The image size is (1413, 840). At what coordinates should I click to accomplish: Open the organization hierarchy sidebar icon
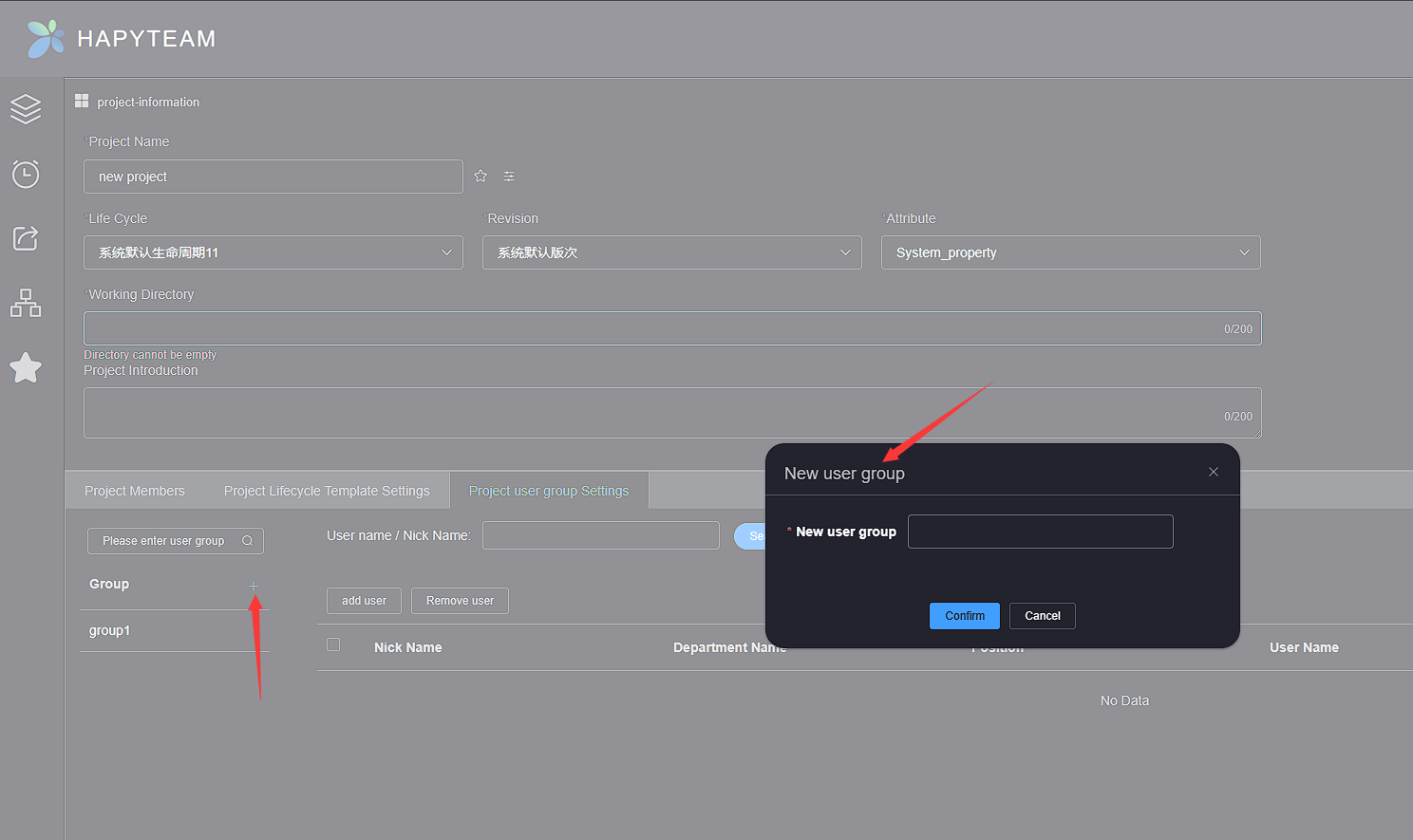pos(26,303)
